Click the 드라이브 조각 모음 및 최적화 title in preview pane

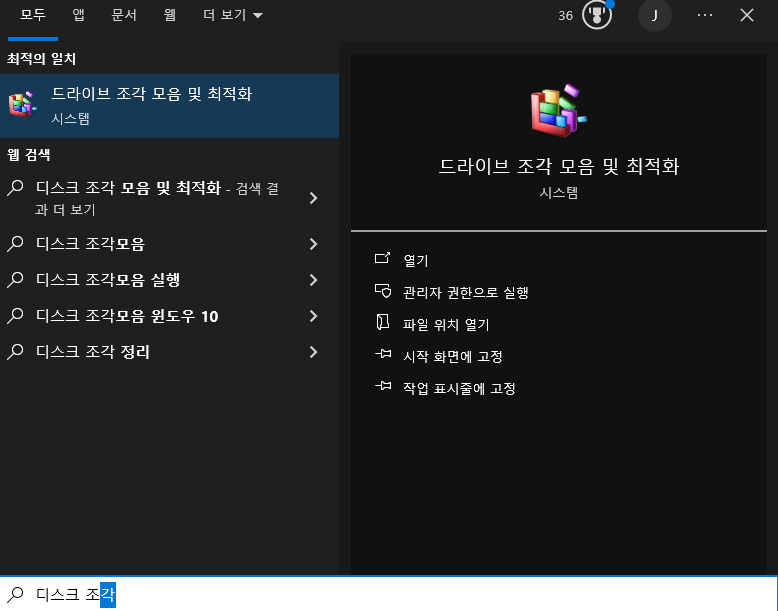559,166
